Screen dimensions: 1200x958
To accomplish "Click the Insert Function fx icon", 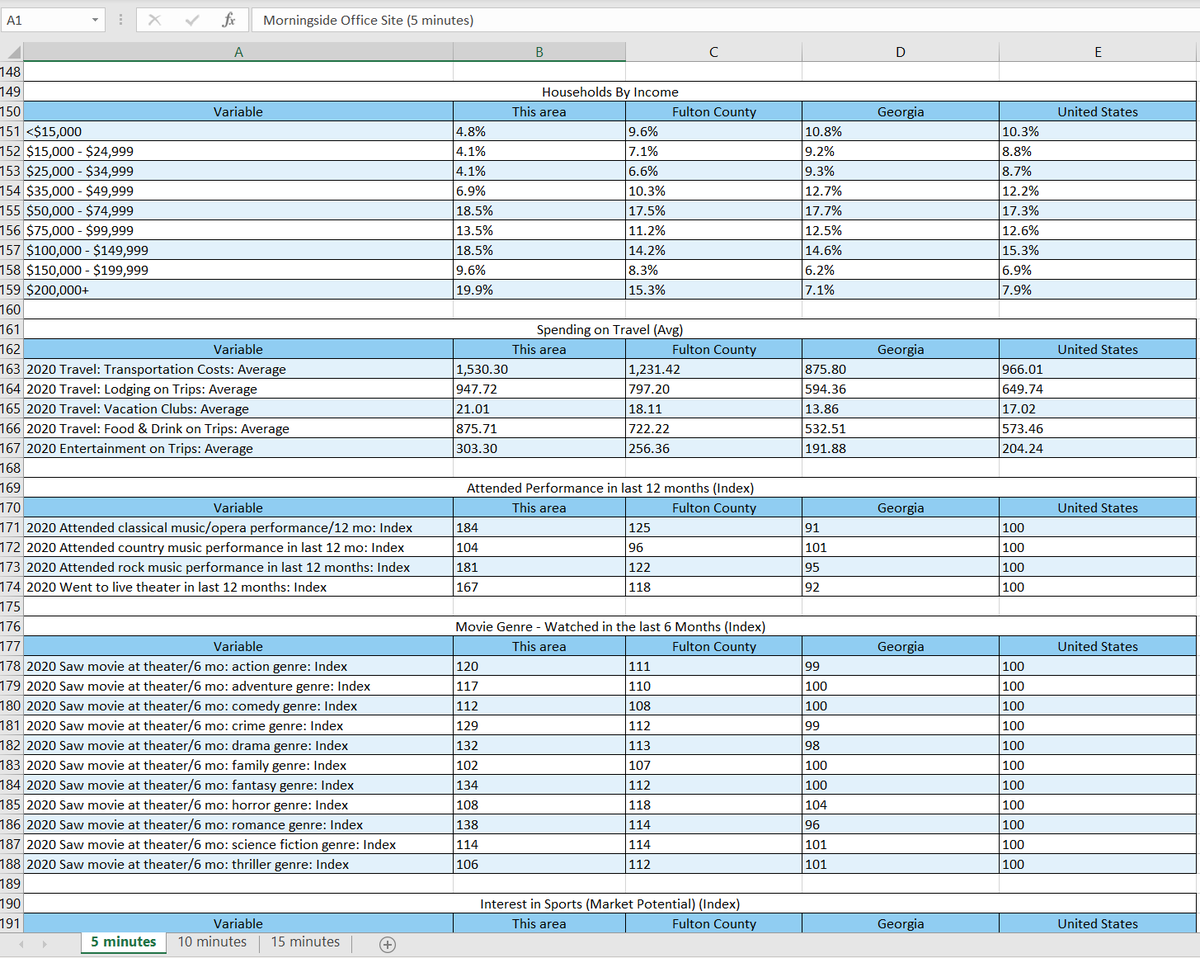I will (229, 19).
